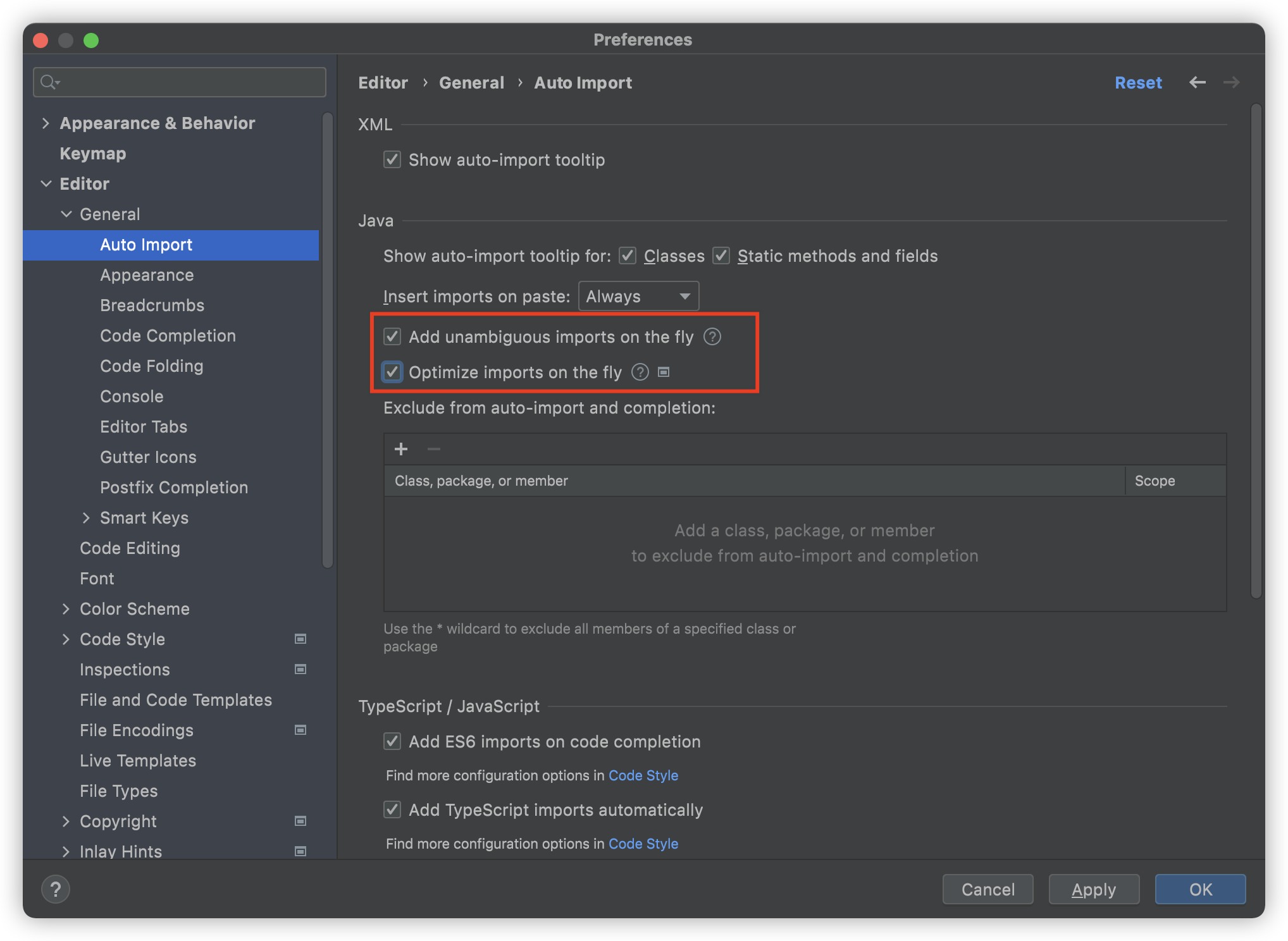Select File Types settings
The image size is (1288, 941).
[119, 791]
